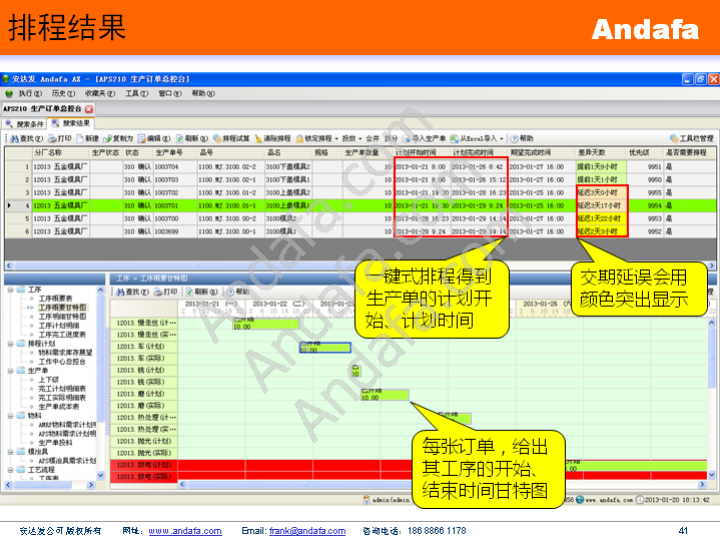Collapse the 工艺流程 tree folder

point(10,470)
